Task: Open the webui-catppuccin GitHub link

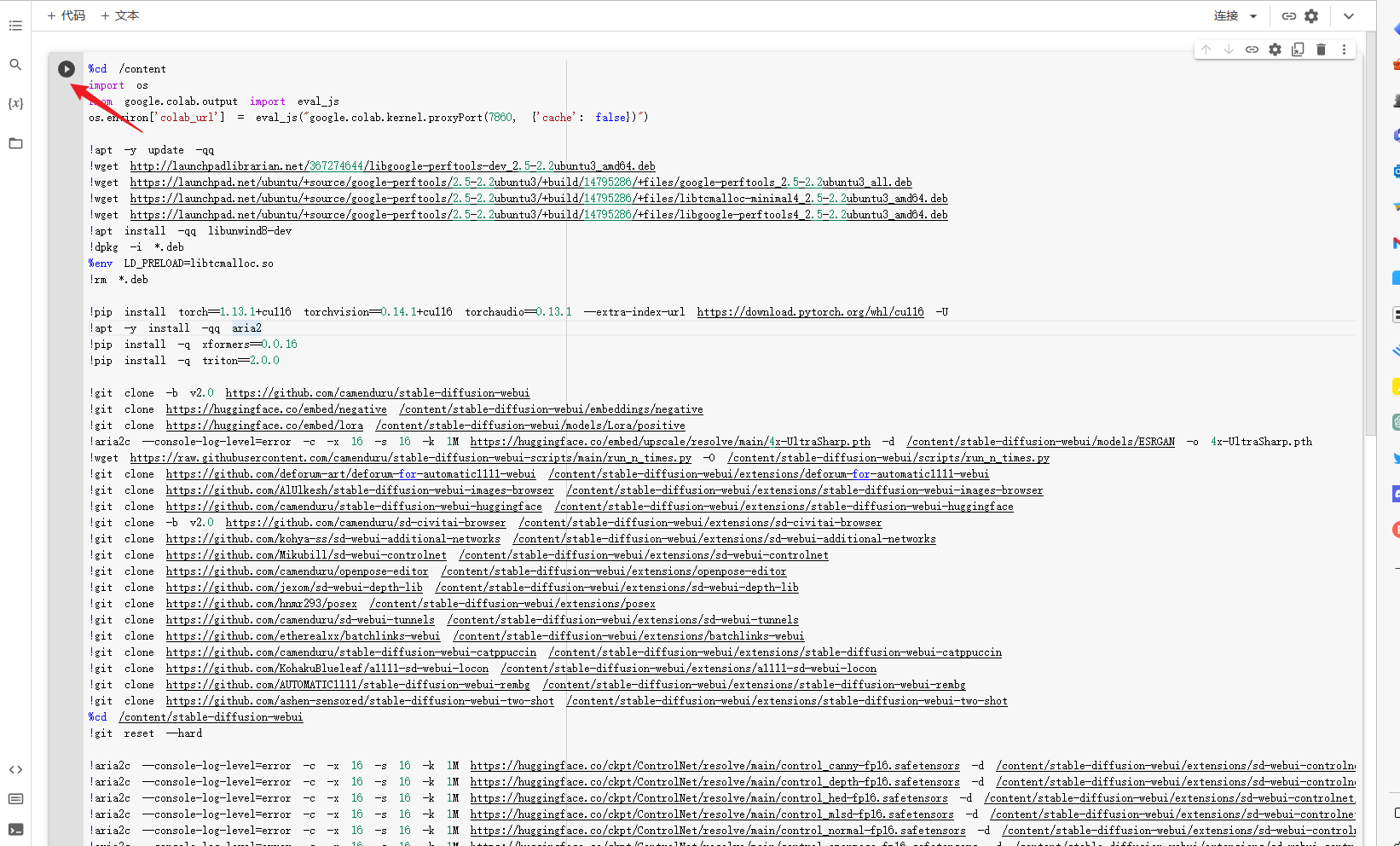Action: [x=351, y=652]
